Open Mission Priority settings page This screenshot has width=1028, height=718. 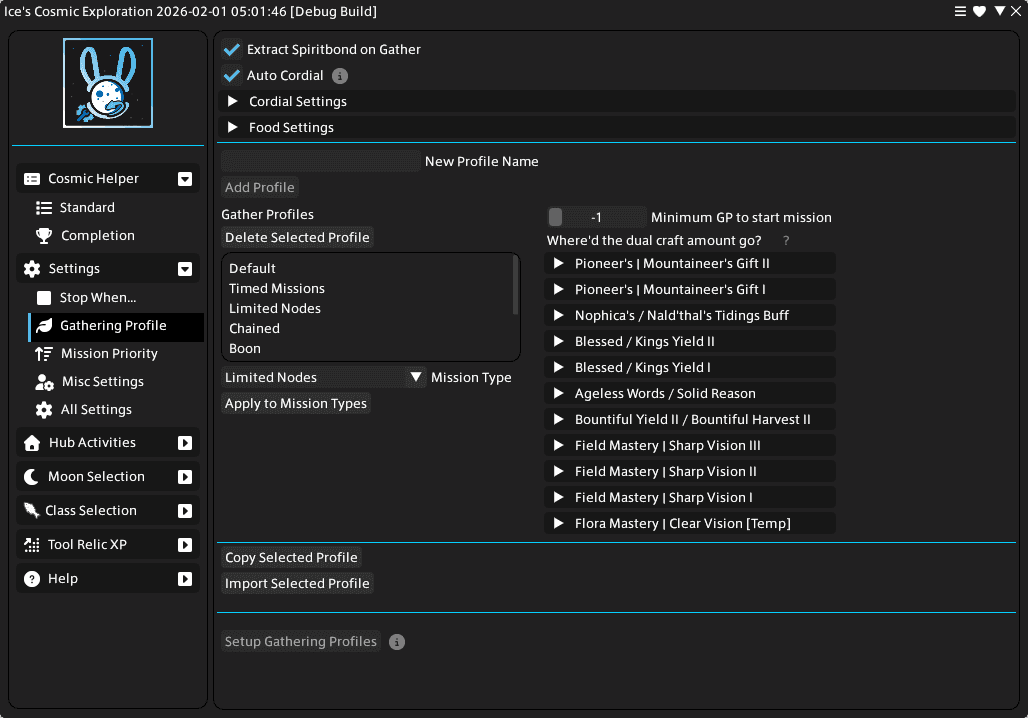pyautogui.click(x=109, y=354)
